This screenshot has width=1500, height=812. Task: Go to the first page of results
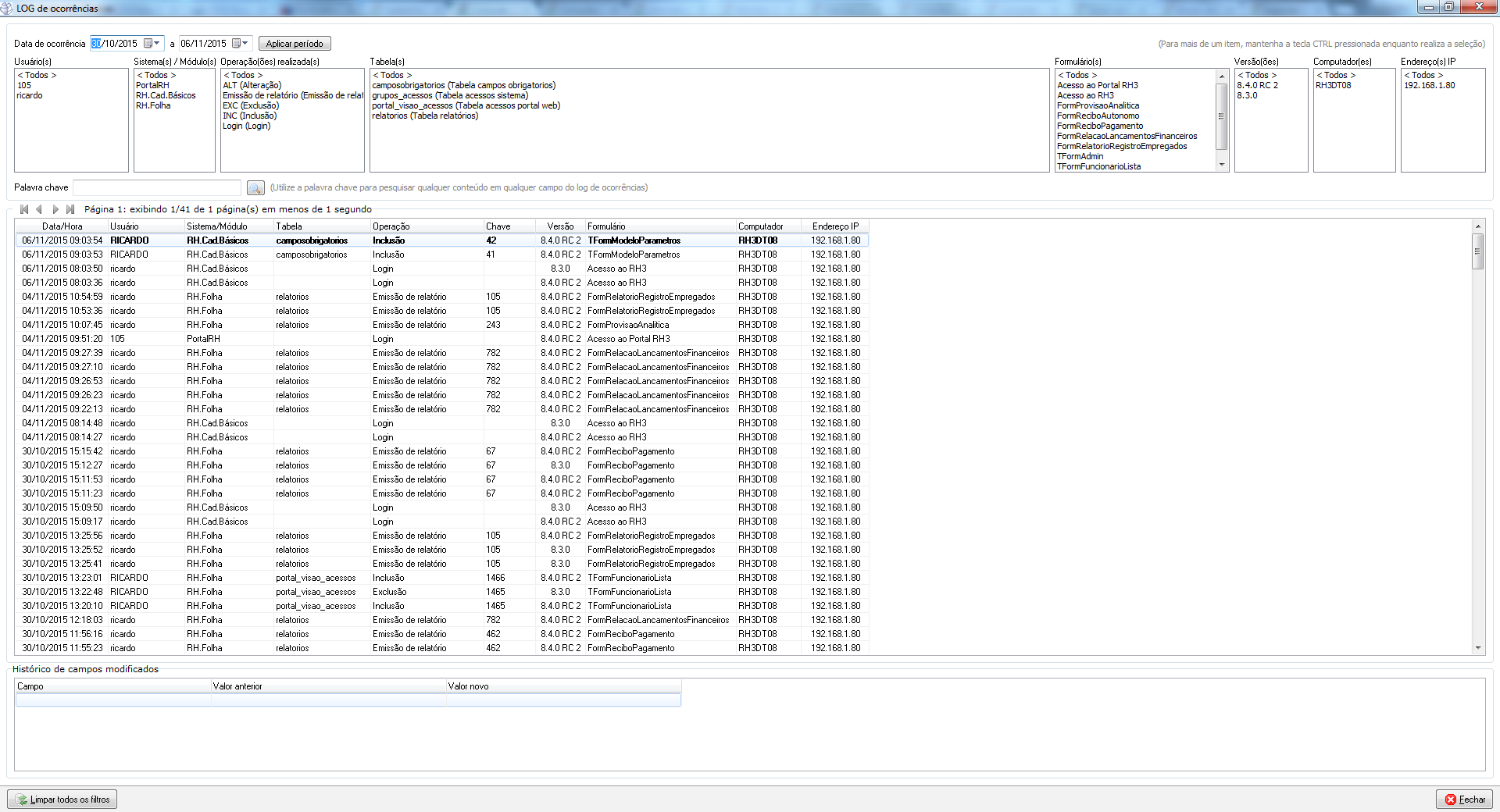click(24, 209)
